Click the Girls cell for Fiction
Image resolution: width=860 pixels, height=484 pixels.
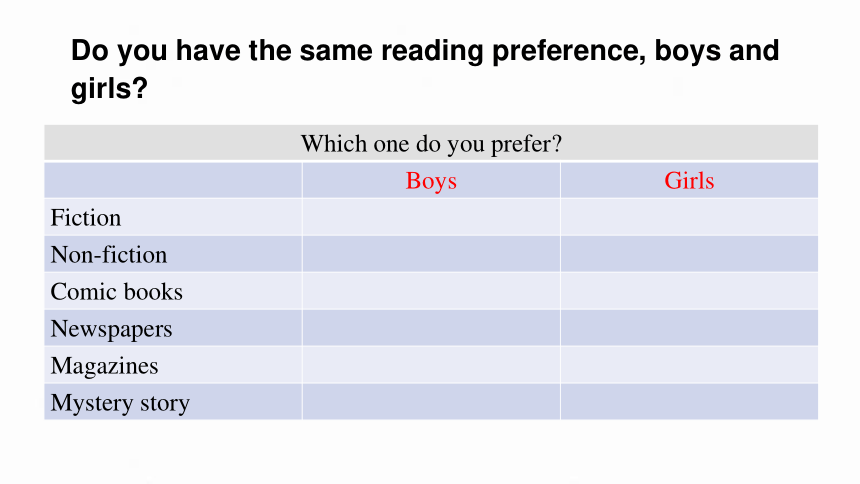pos(689,217)
